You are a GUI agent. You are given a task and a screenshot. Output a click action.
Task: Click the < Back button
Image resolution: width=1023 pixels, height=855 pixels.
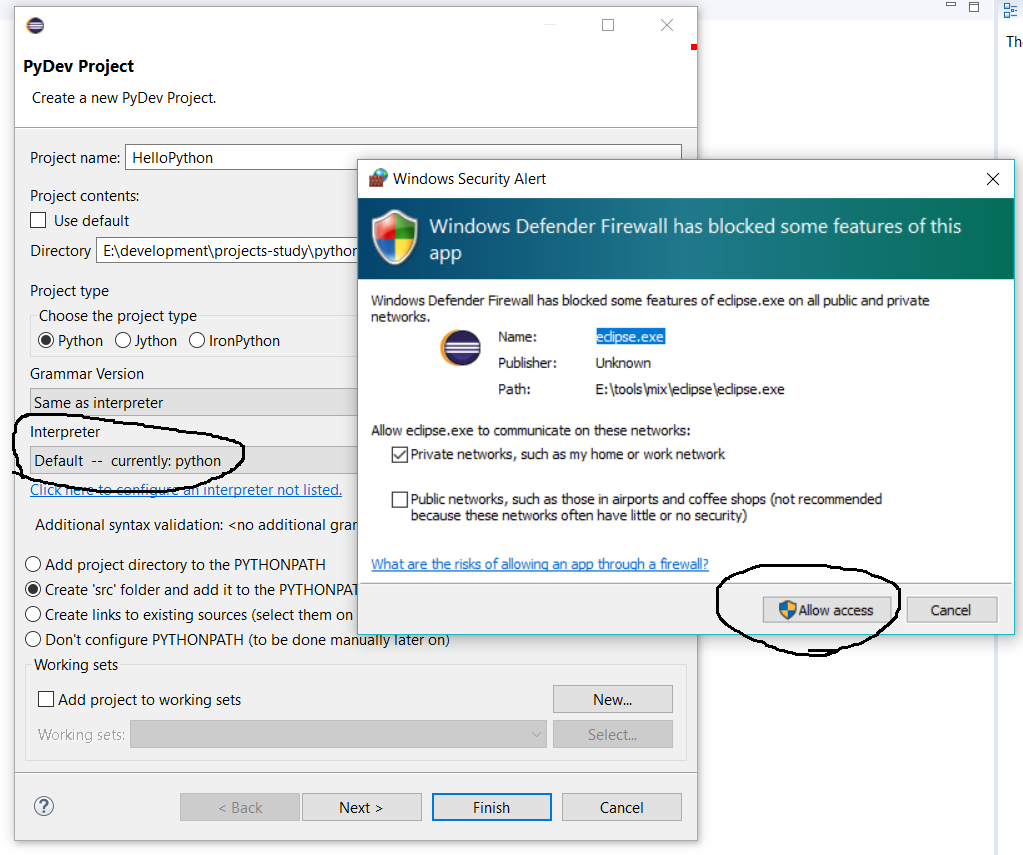click(240, 807)
